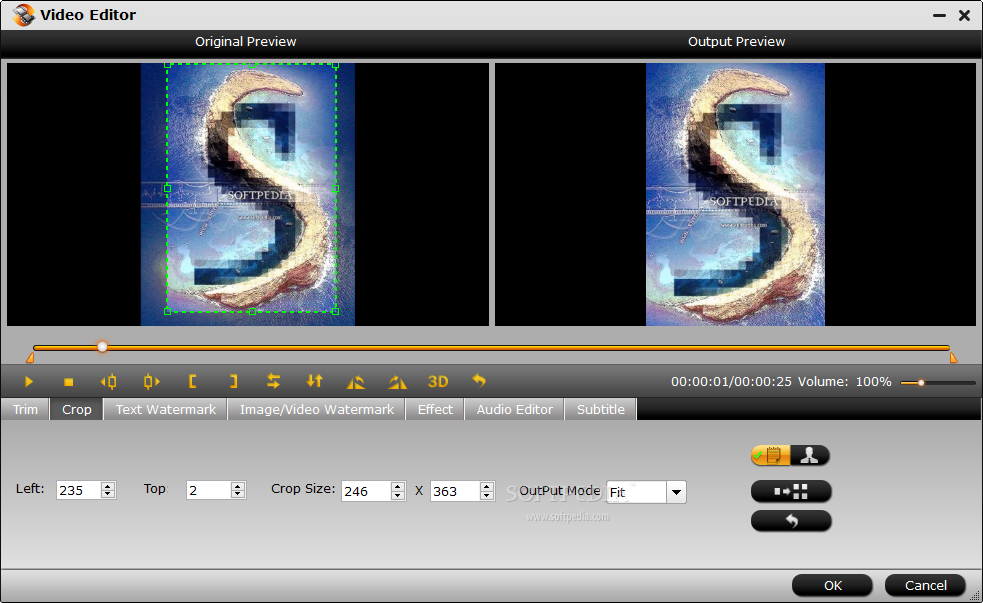This screenshot has width=983, height=603.
Task: Click the Volume slider handle
Action: [921, 382]
